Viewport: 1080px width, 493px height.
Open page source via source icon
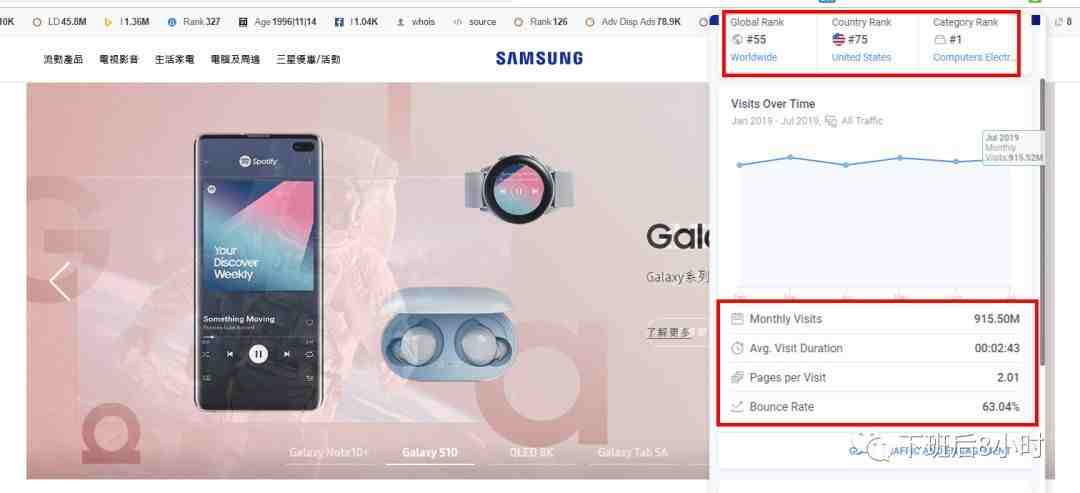pos(457,22)
